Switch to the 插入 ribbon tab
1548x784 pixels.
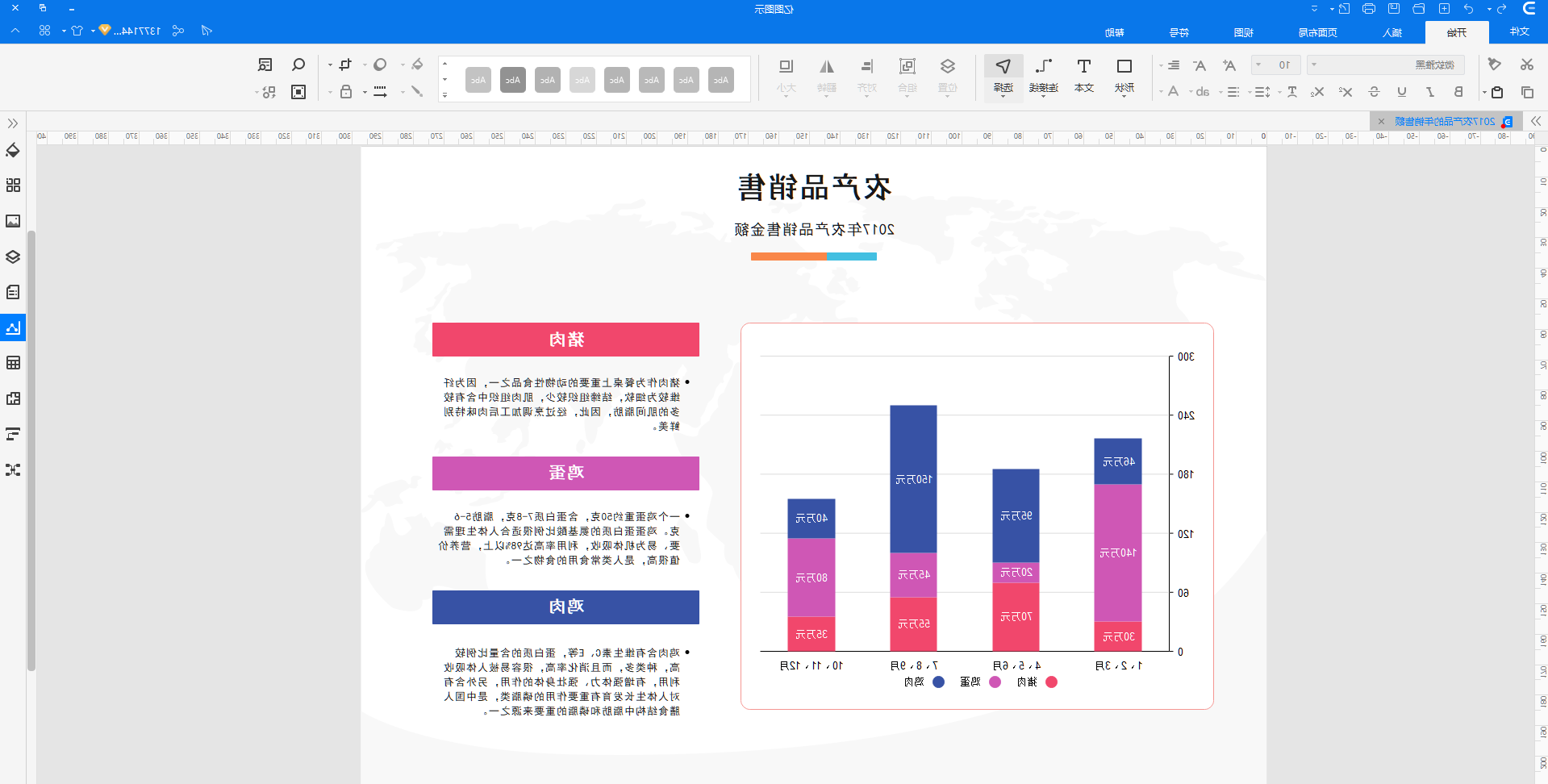pos(1392,32)
